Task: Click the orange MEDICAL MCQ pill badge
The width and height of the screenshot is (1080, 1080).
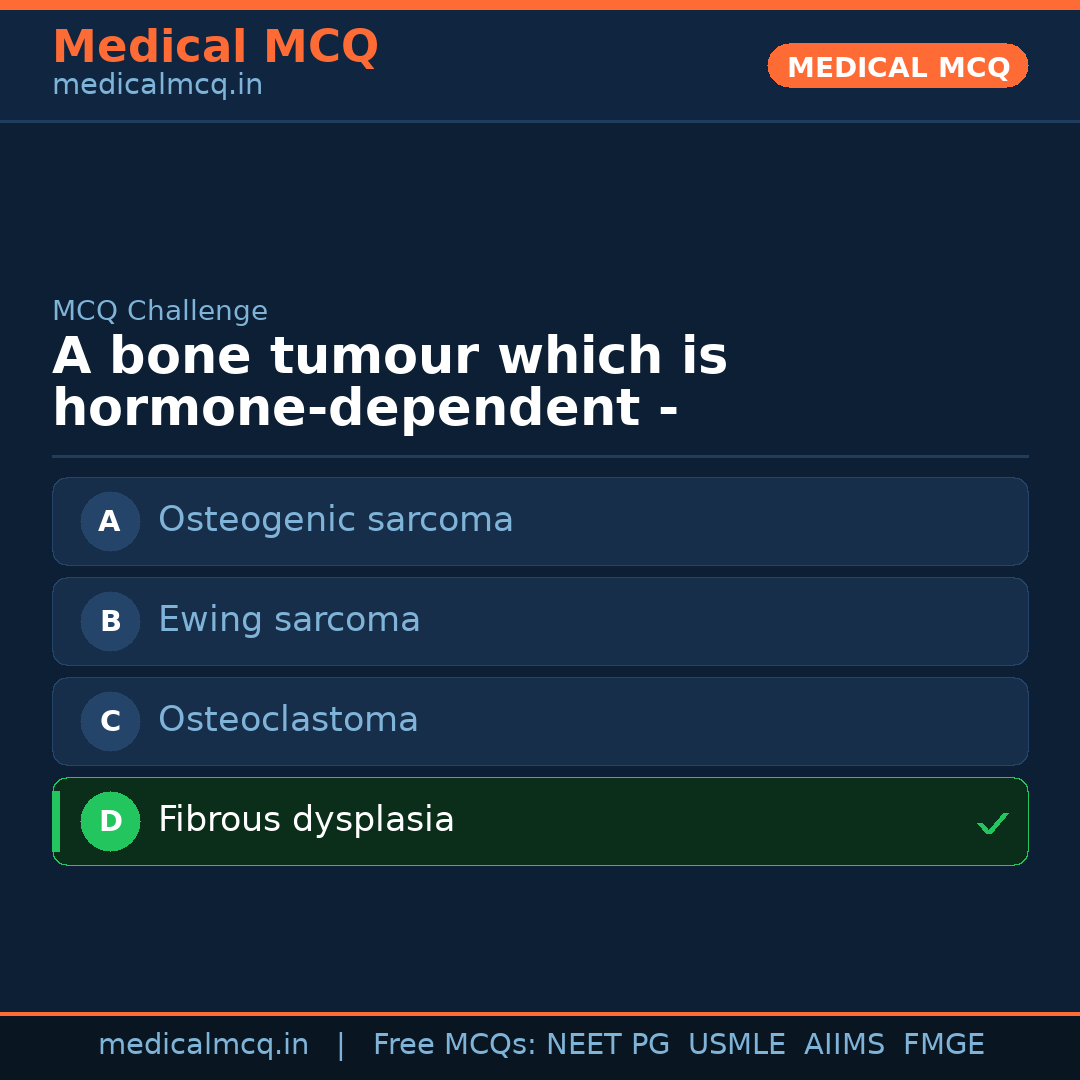Action: [897, 66]
